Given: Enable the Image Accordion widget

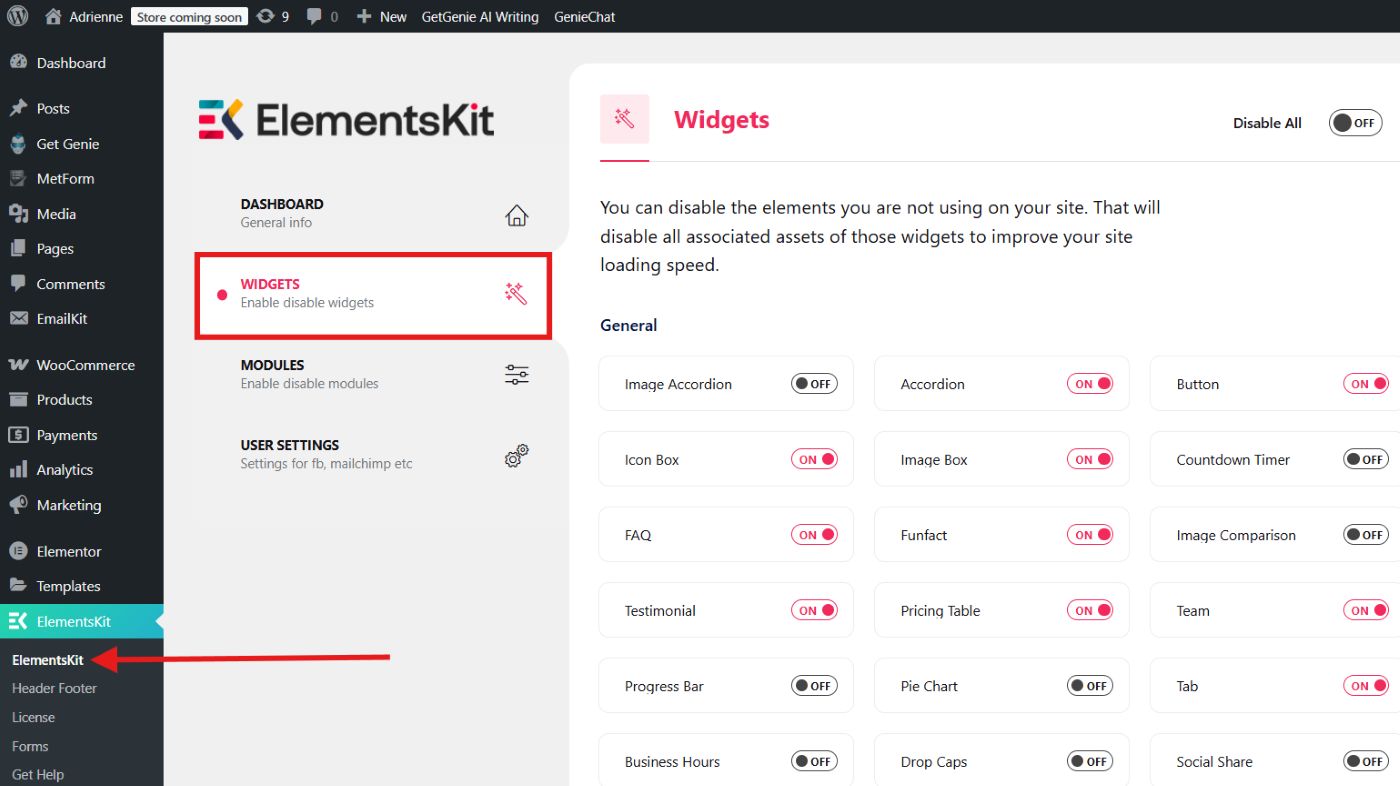Looking at the screenshot, I should pyautogui.click(x=814, y=384).
